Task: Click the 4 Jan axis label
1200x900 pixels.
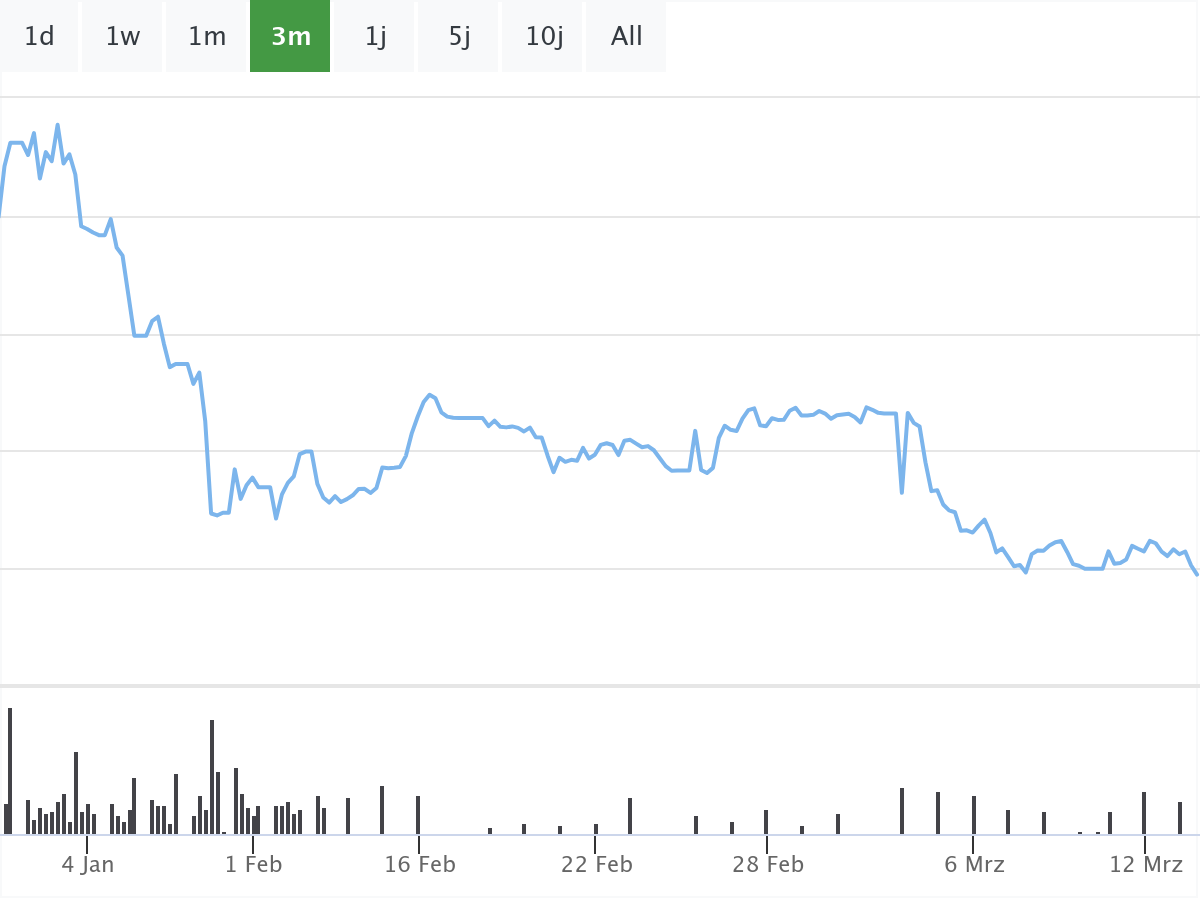Action: point(88,865)
